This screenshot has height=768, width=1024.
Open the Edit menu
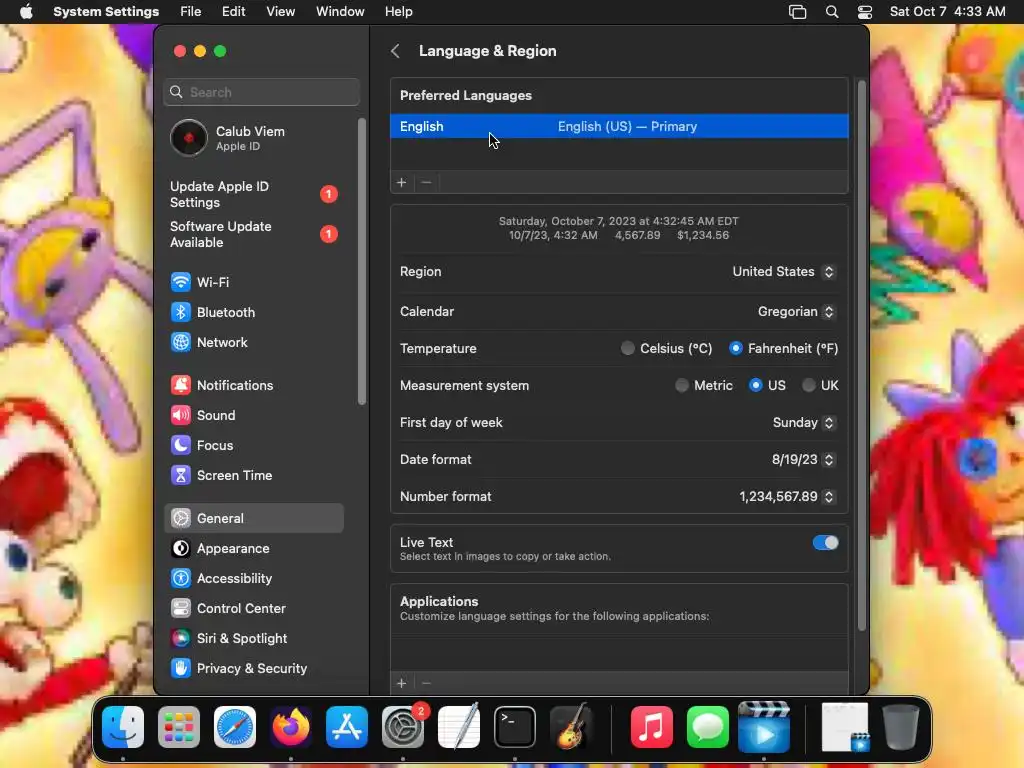click(233, 12)
